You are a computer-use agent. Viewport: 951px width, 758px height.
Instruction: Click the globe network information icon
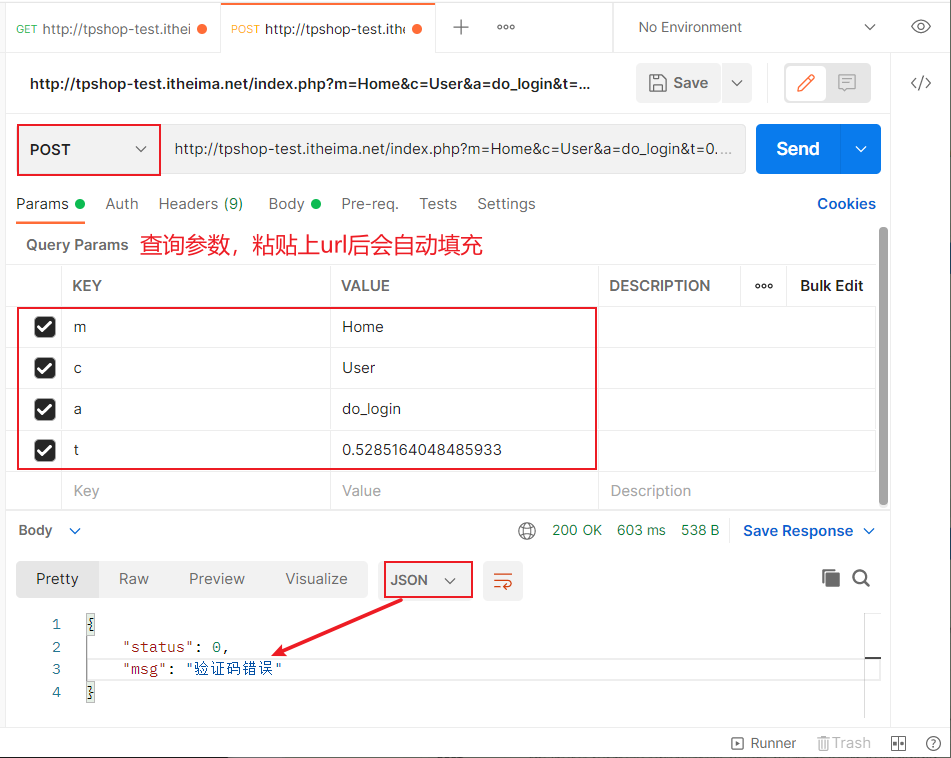click(527, 530)
